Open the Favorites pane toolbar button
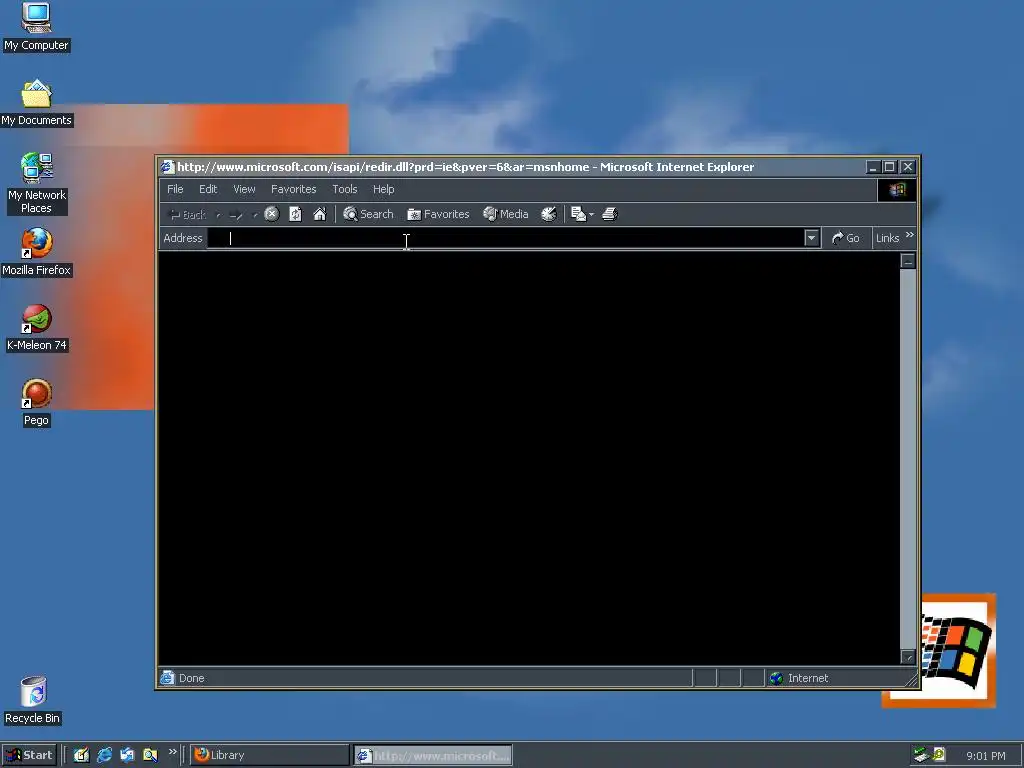This screenshot has height=768, width=1024. coord(438,214)
